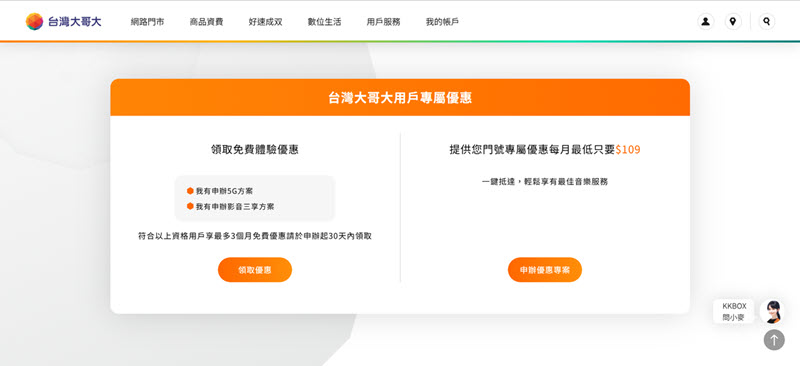The height and width of the screenshot is (366, 800).
Task: Open the search magnifier icon
Action: (x=766, y=21)
